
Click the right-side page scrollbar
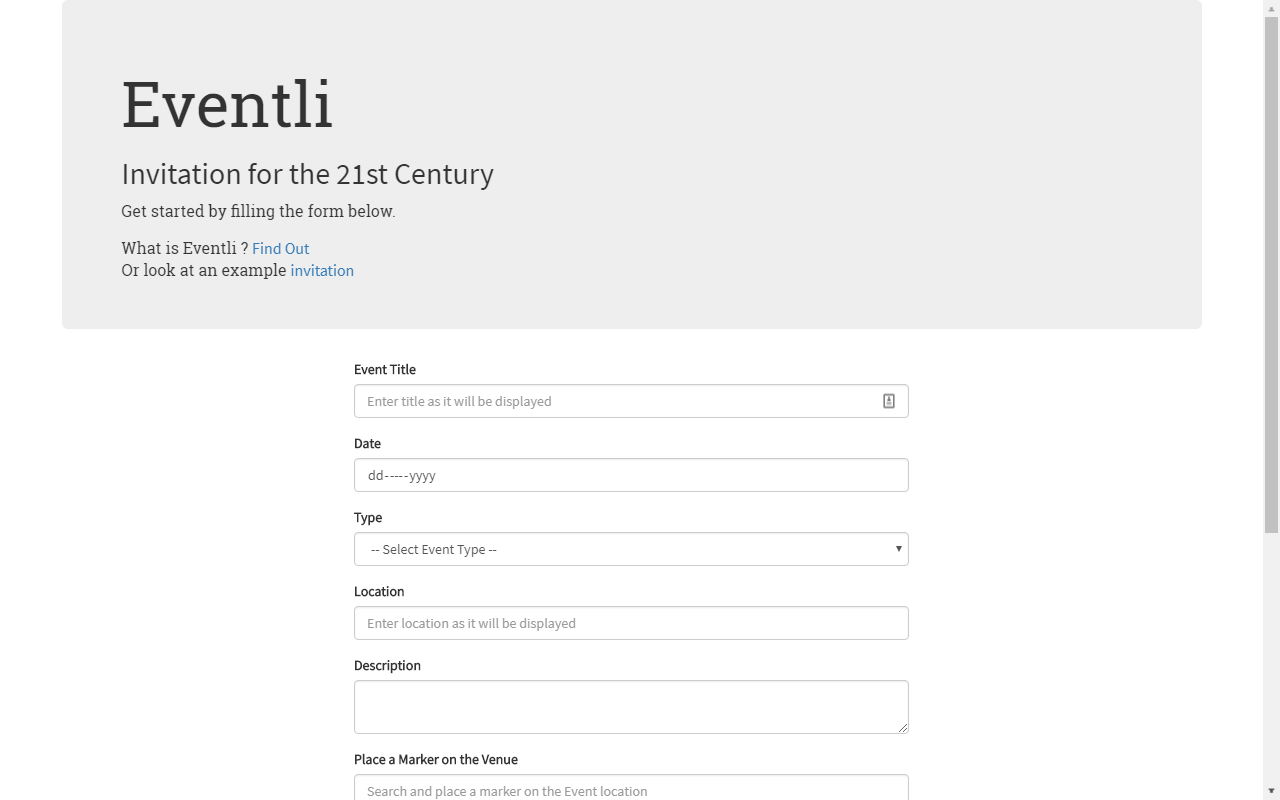[x=1272, y=400]
